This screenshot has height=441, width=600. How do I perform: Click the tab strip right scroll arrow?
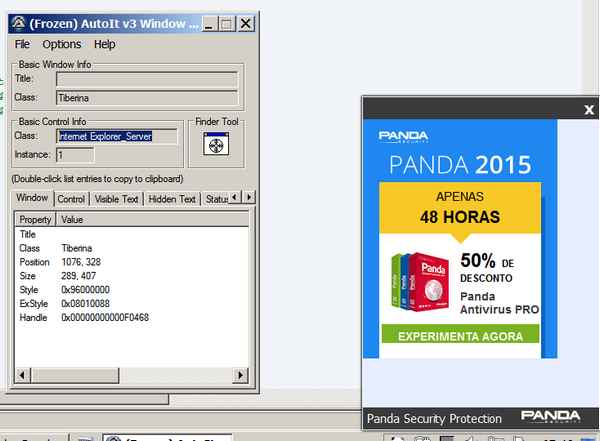[249, 197]
